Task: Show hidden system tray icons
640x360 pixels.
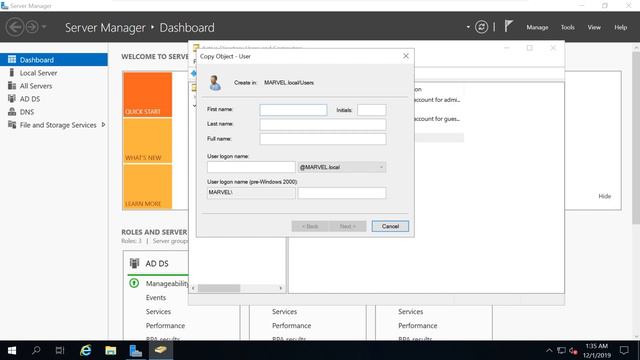Action: pos(549,350)
